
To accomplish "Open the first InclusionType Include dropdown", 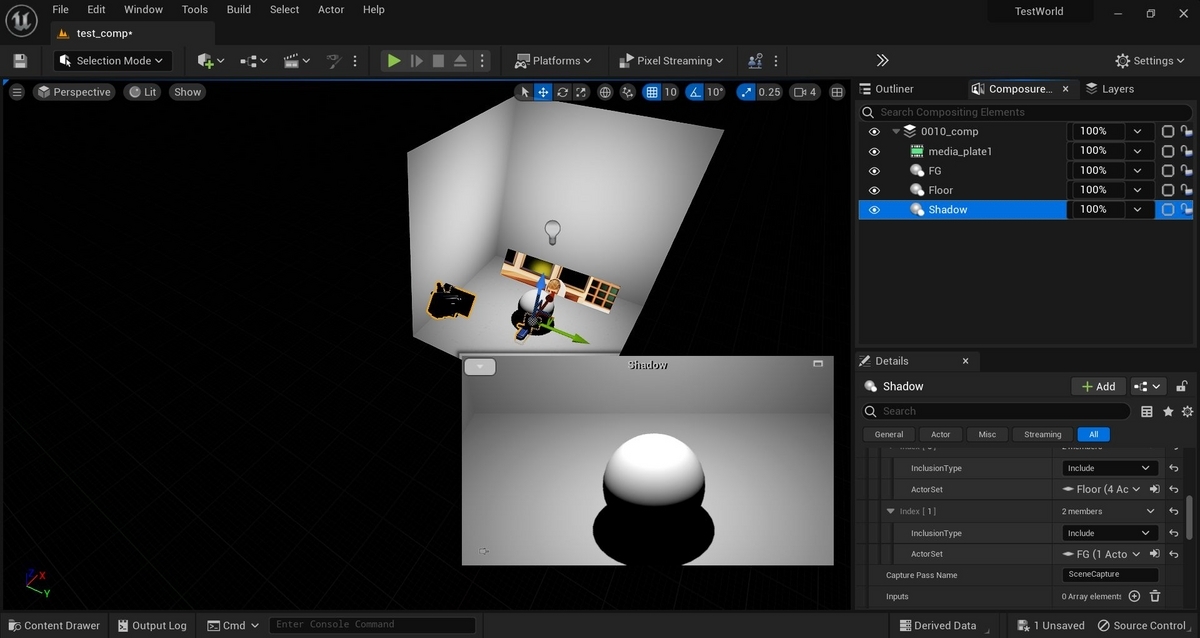I will (1109, 468).
